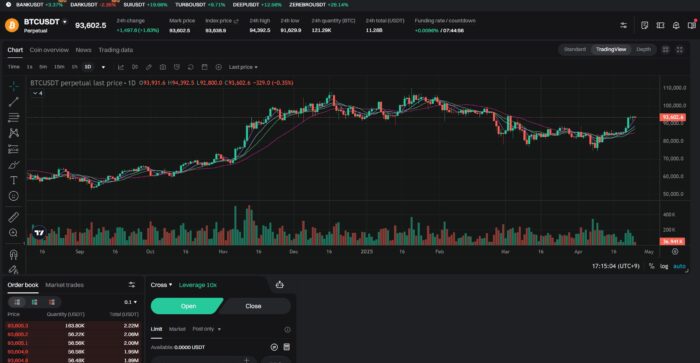Activate the chart zoom-in tool
The width and height of the screenshot is (700, 363).
14,233
